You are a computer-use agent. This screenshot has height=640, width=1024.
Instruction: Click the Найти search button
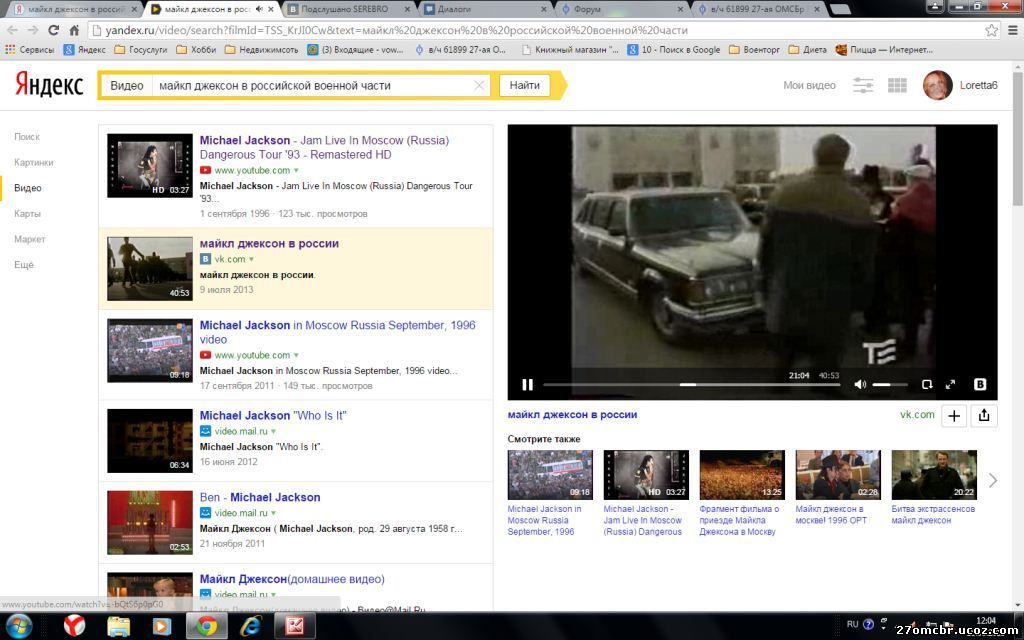[524, 86]
